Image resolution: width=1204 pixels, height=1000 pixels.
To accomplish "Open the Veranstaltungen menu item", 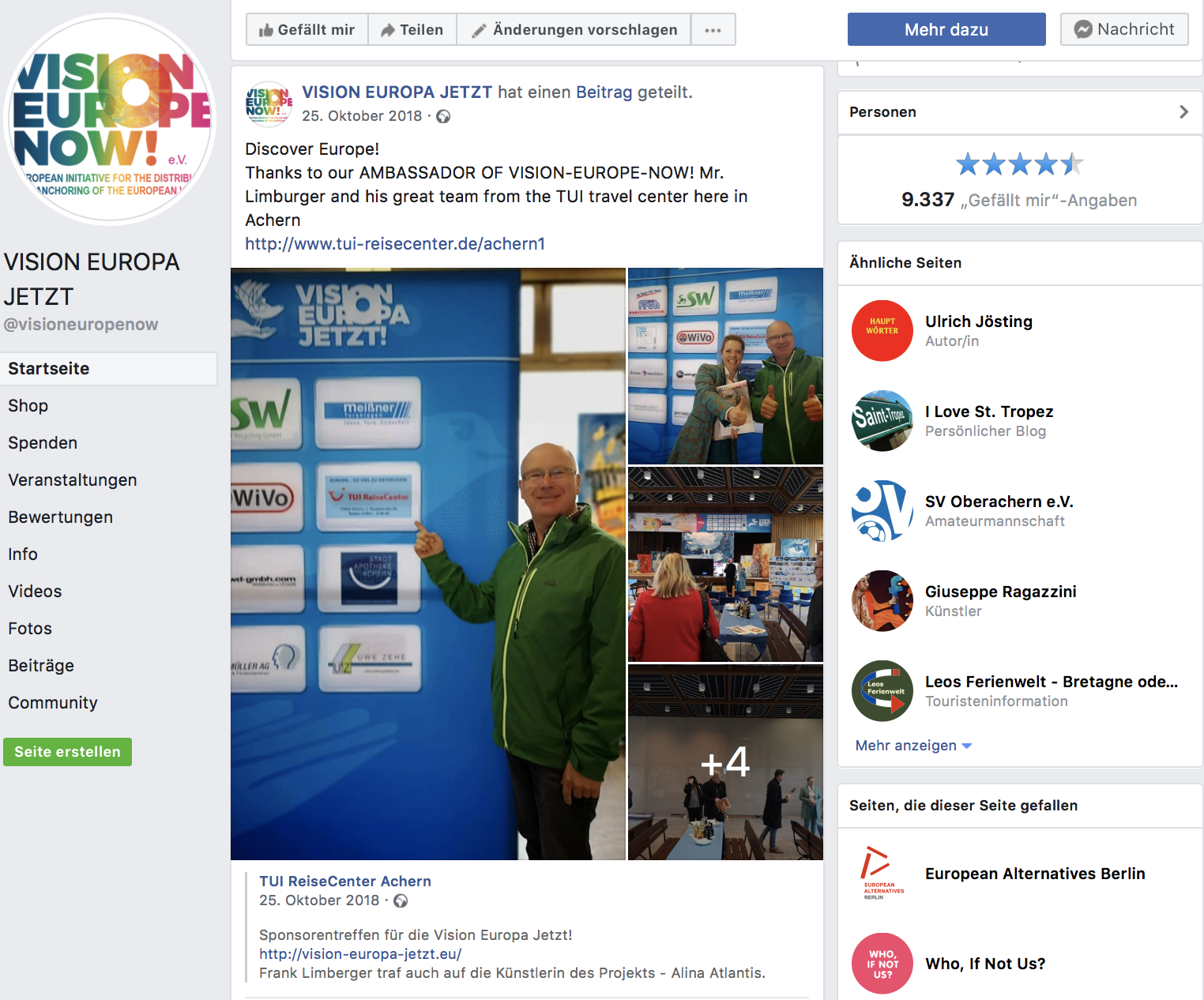I will [73, 480].
